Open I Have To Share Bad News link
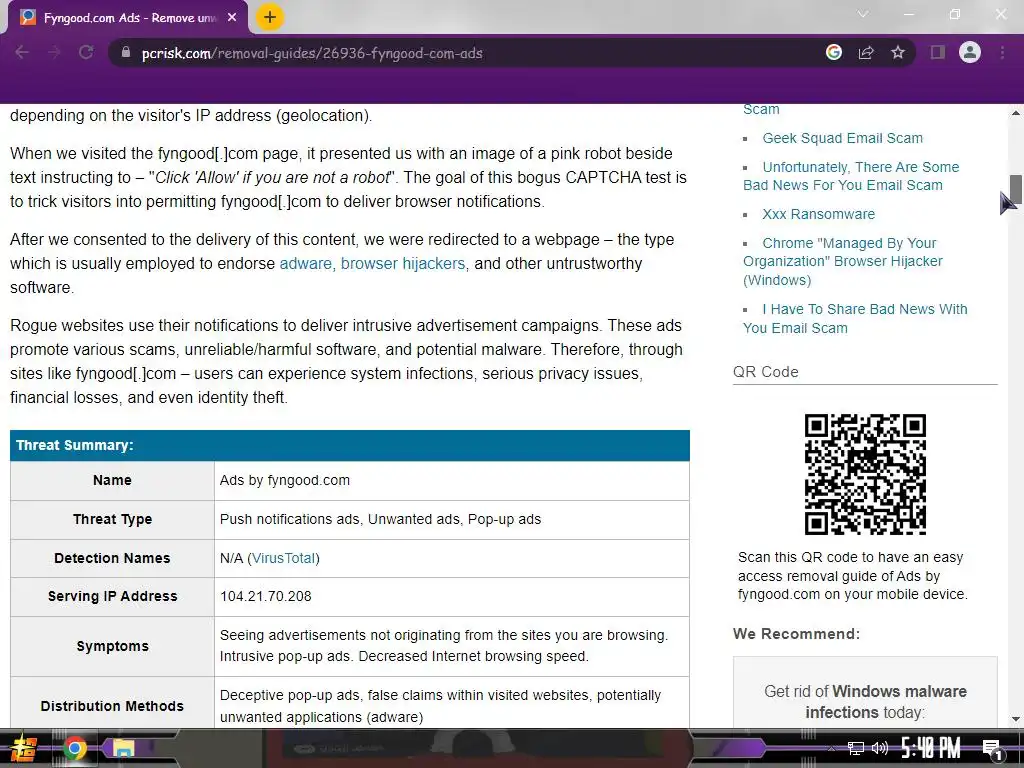 (855, 319)
